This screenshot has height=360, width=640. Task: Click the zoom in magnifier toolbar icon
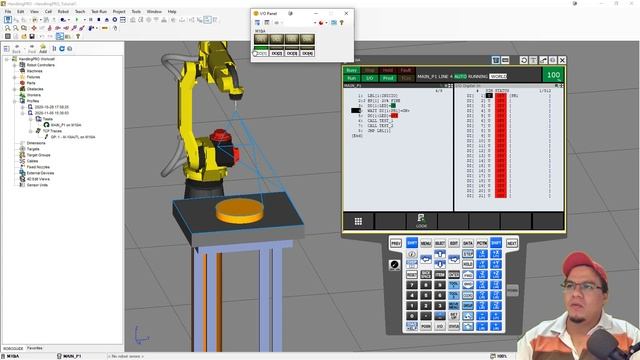[x=7, y=28]
